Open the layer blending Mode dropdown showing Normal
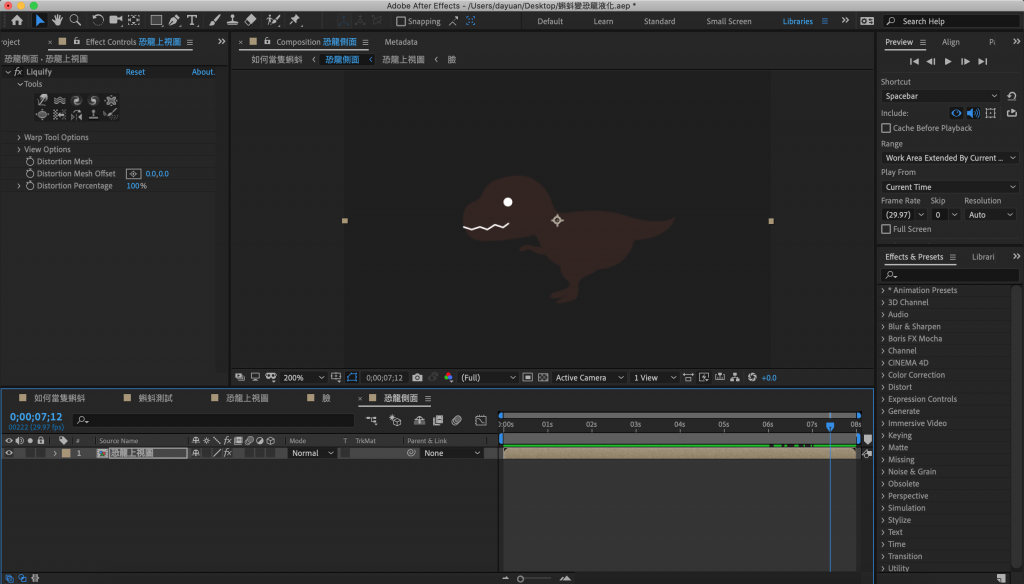Image resolution: width=1024 pixels, height=584 pixels. click(x=313, y=453)
